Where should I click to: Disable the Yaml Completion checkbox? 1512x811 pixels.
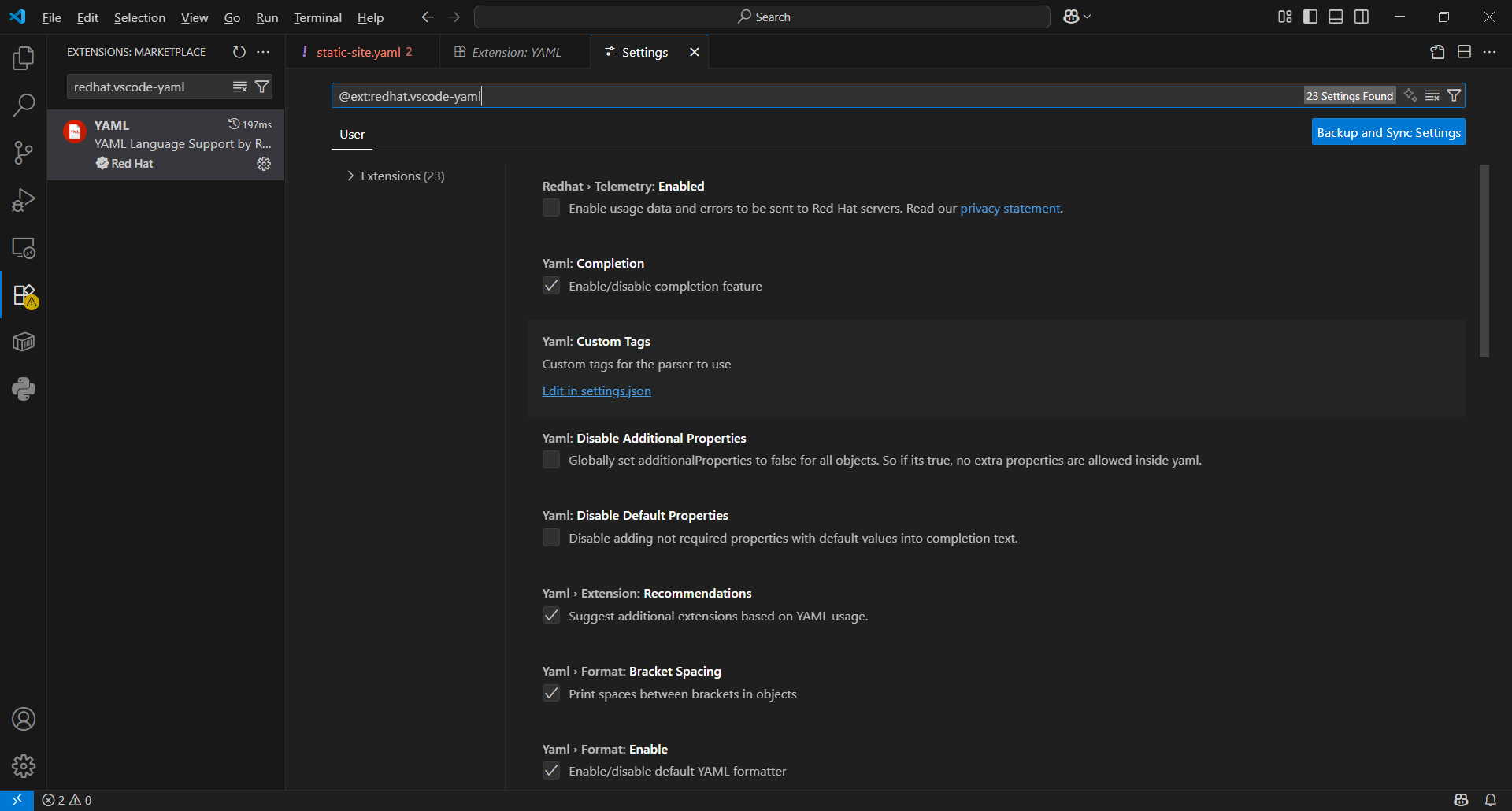551,286
